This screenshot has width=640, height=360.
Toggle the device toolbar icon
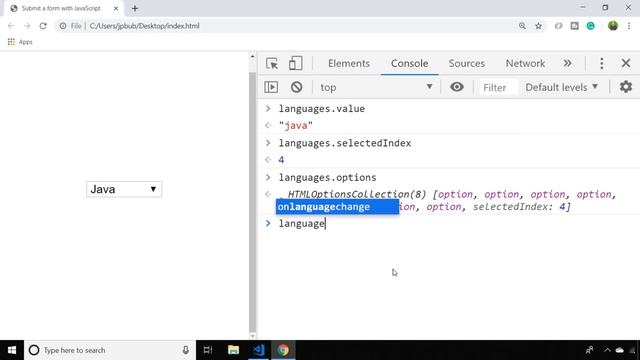(296, 63)
